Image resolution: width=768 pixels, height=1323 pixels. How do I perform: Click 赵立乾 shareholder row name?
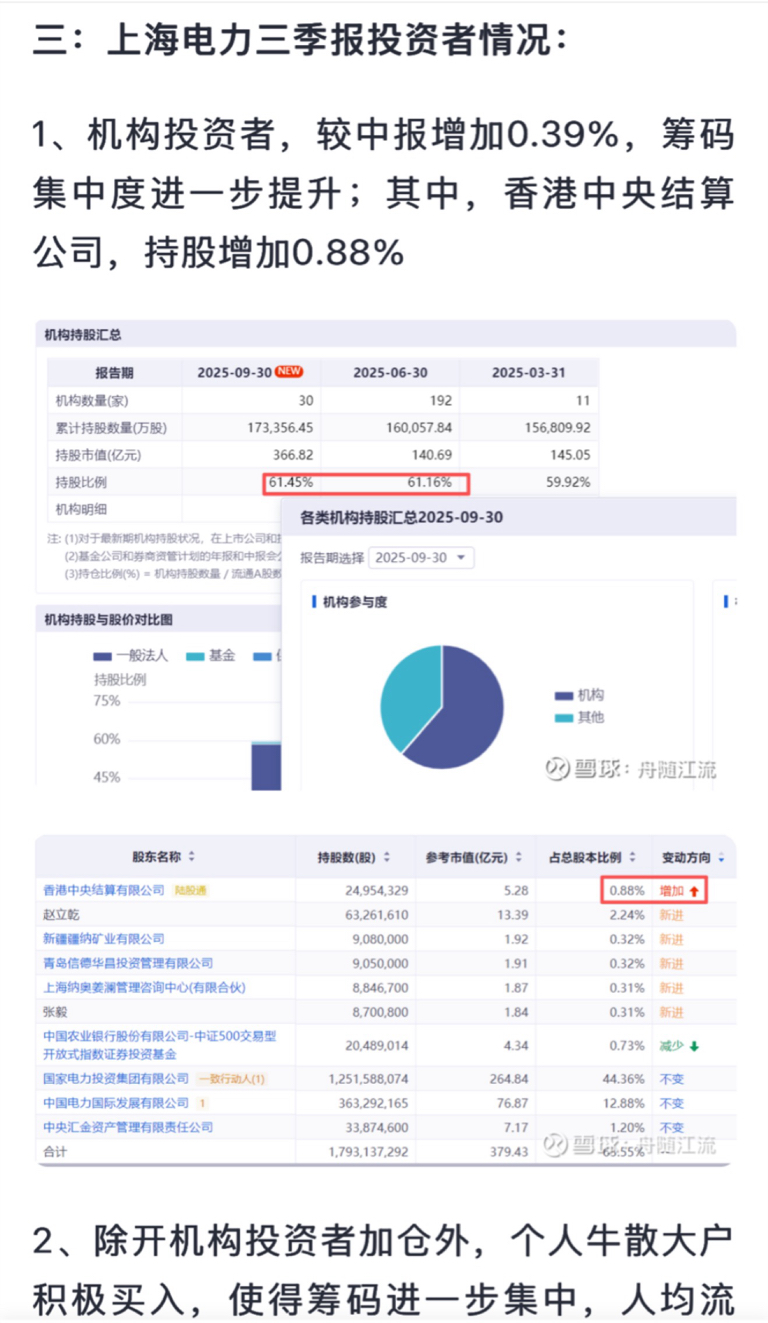pos(61,915)
